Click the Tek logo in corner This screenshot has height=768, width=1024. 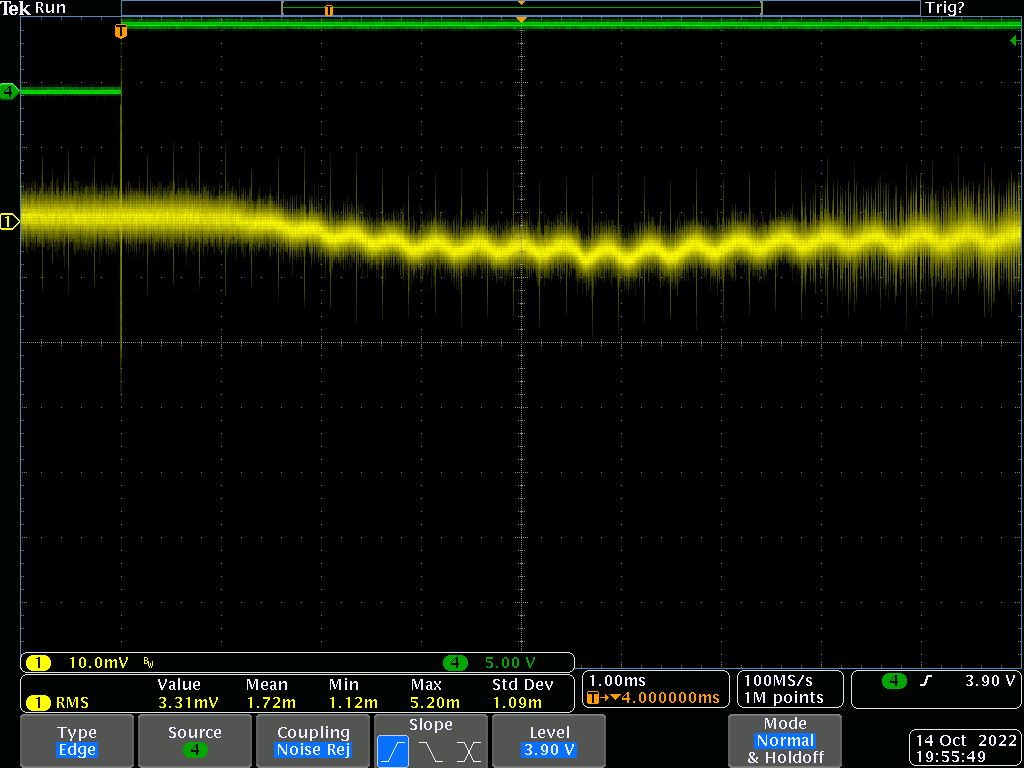click(15, 8)
